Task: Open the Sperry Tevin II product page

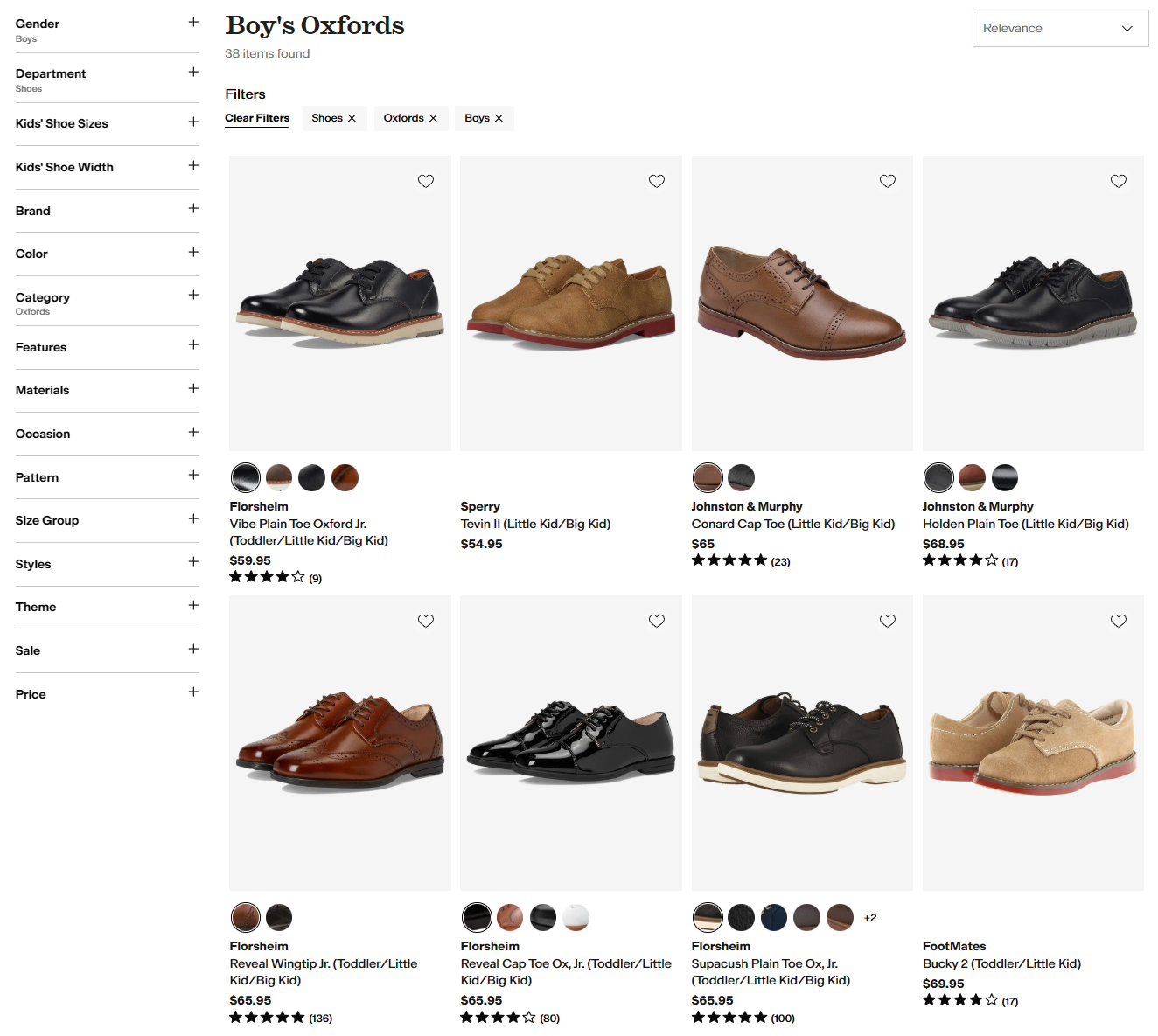Action: click(534, 523)
